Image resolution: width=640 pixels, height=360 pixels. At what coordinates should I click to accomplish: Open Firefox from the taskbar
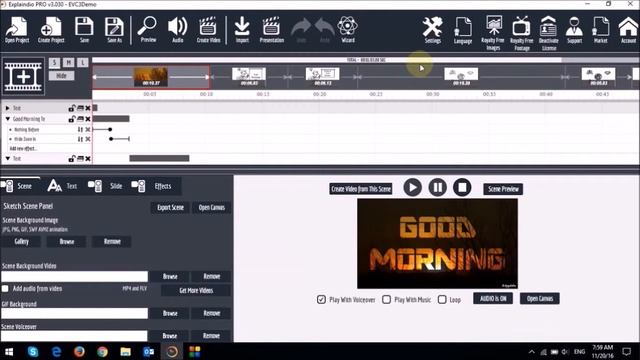(x=79, y=351)
